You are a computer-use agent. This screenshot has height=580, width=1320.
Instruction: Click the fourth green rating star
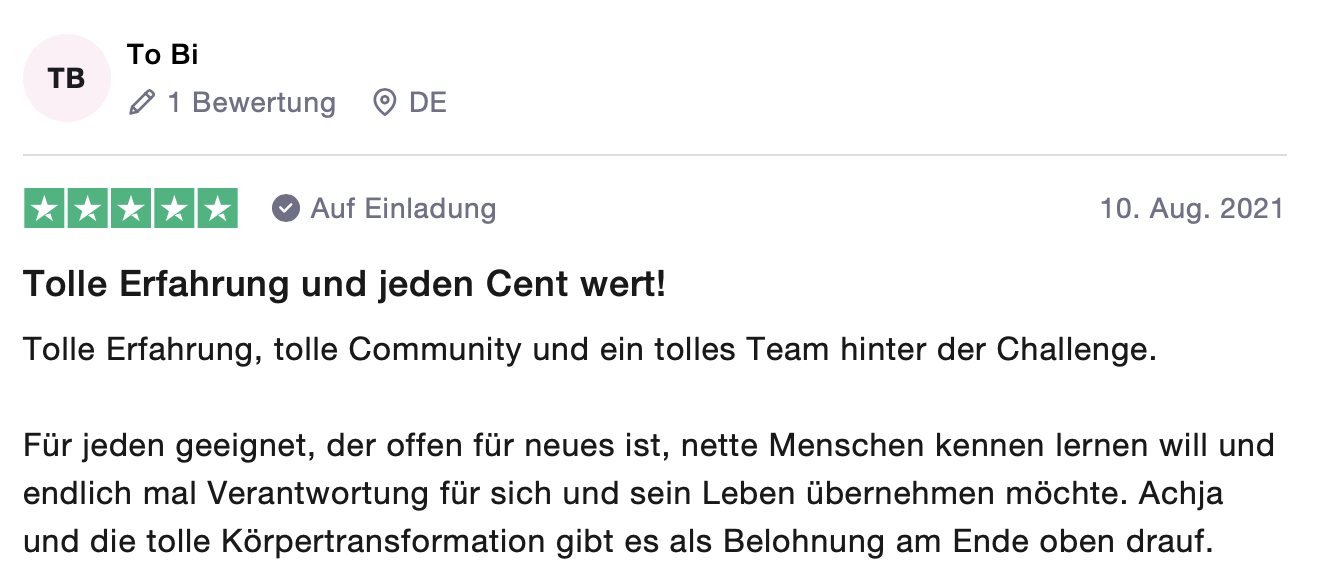(x=173, y=208)
